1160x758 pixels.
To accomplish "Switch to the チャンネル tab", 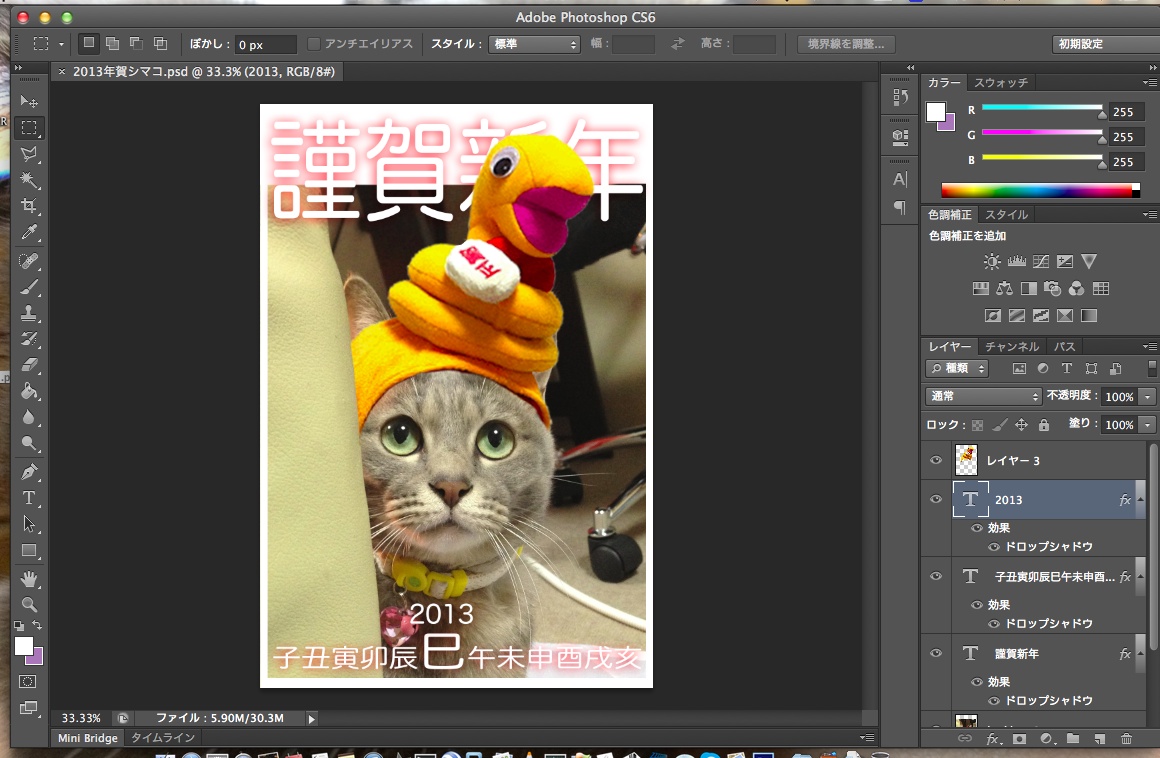I will [x=1012, y=347].
